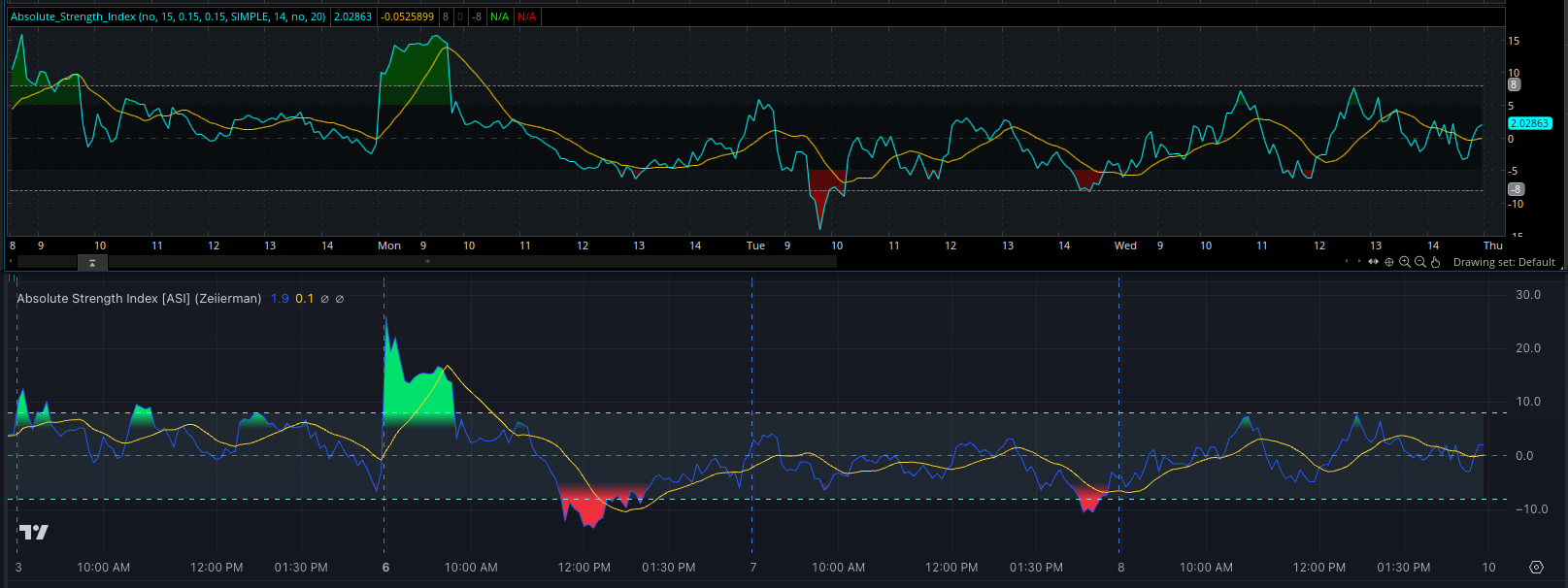The height and width of the screenshot is (588, 1568).
Task: Open chart settings gear icon
Action: pyautogui.click(x=1536, y=568)
